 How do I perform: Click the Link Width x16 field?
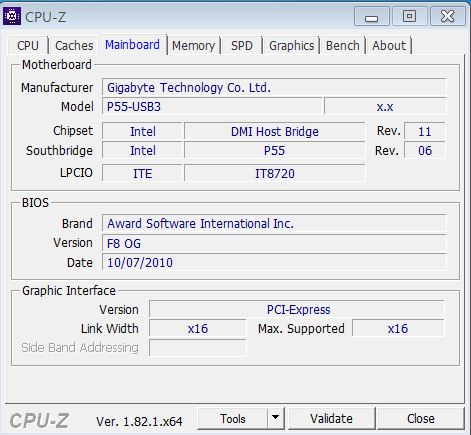coord(198,329)
